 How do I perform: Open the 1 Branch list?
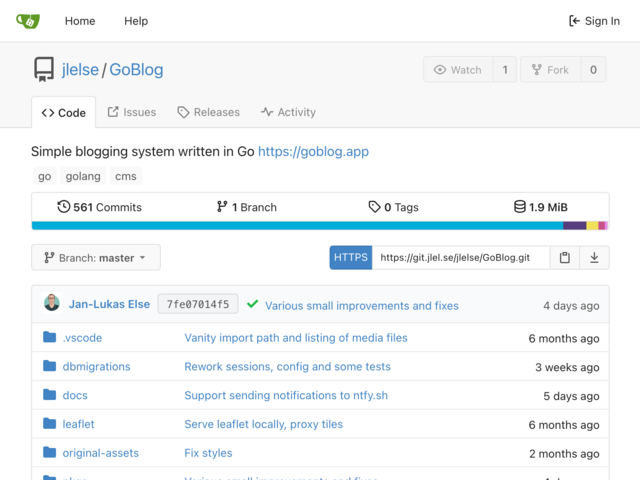pyautogui.click(x=247, y=207)
